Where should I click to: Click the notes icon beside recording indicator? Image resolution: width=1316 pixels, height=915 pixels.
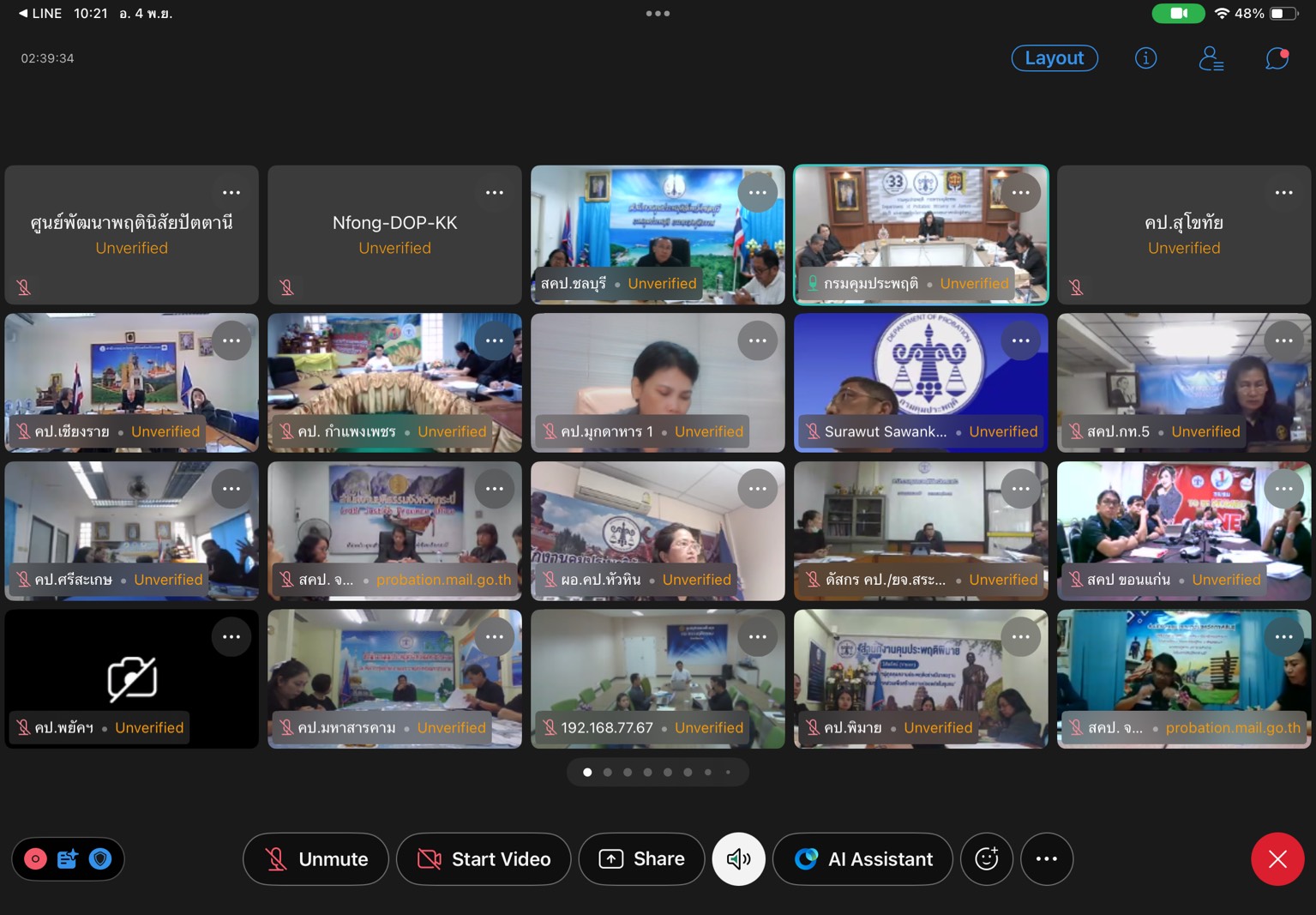[x=68, y=858]
